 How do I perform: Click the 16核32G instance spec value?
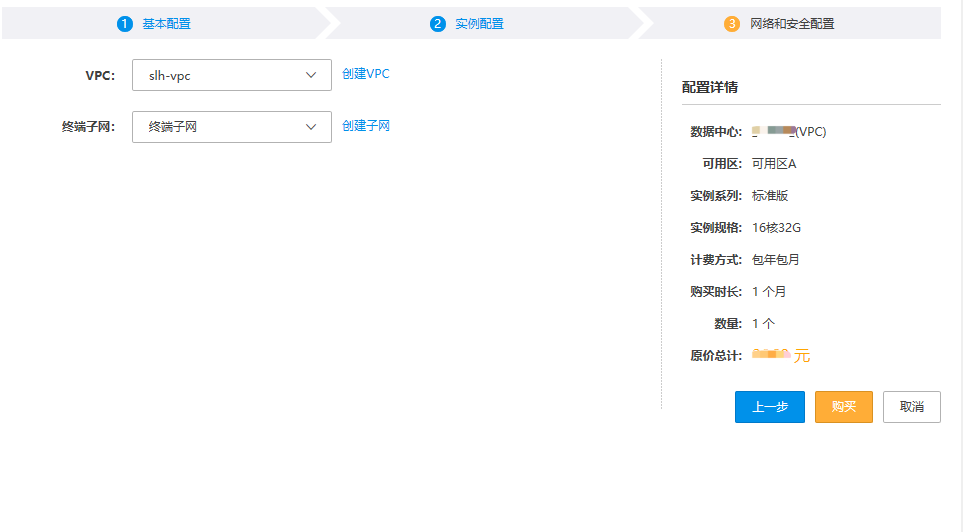click(x=776, y=228)
